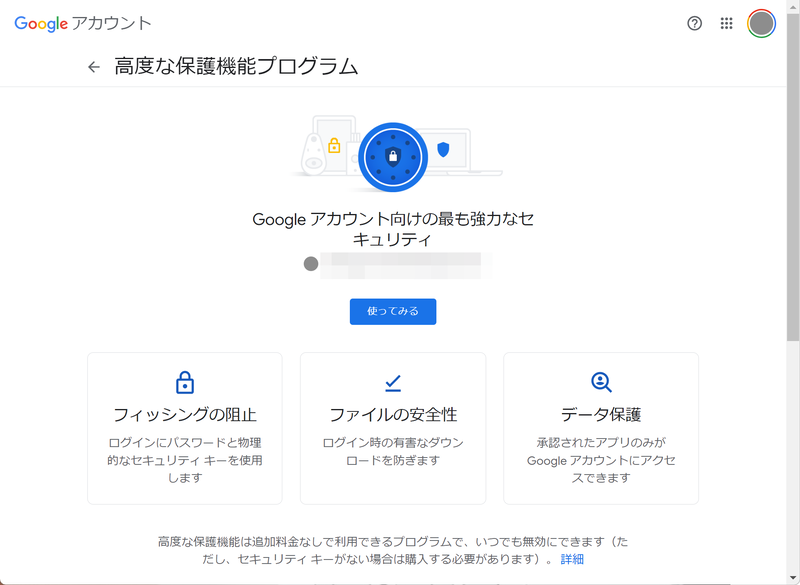Screen dimensions: 800x585
Task: Open the account profile avatar
Action: point(762,23)
